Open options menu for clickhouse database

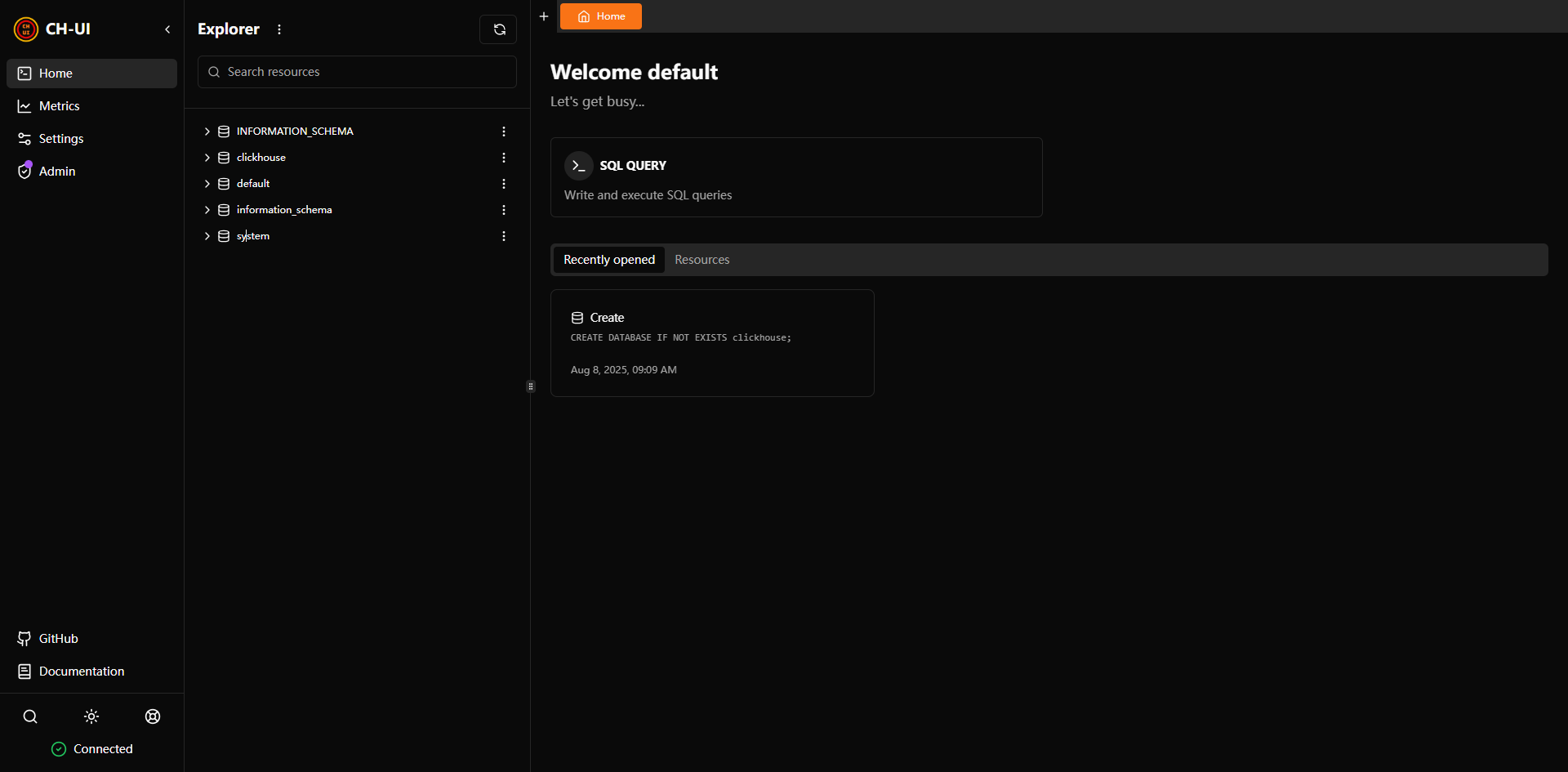click(x=504, y=158)
